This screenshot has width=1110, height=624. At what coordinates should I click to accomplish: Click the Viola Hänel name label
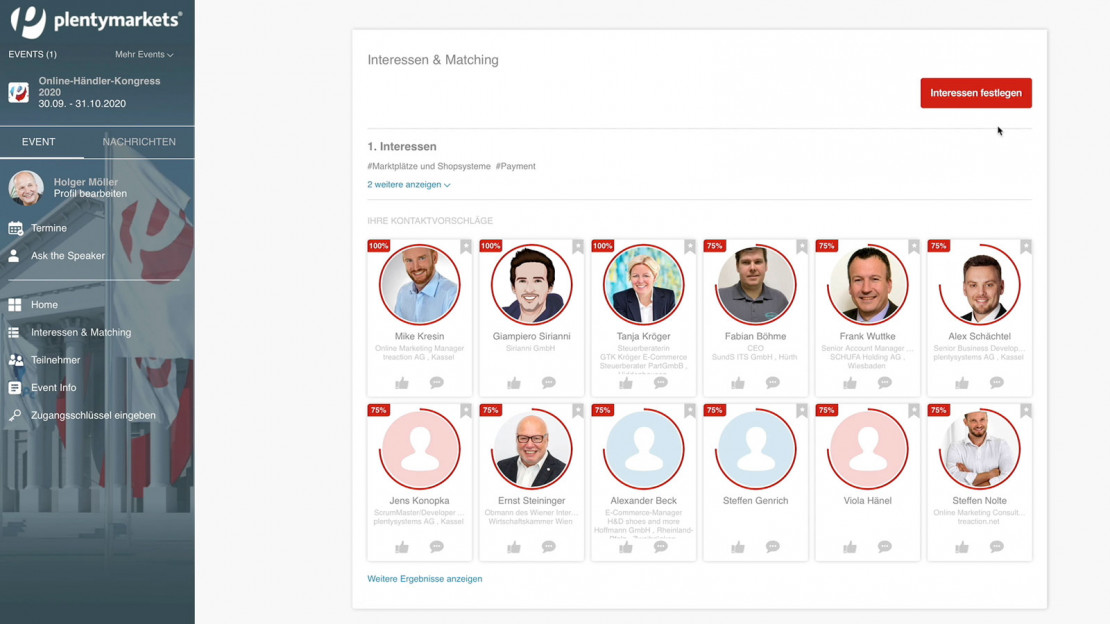pos(867,500)
